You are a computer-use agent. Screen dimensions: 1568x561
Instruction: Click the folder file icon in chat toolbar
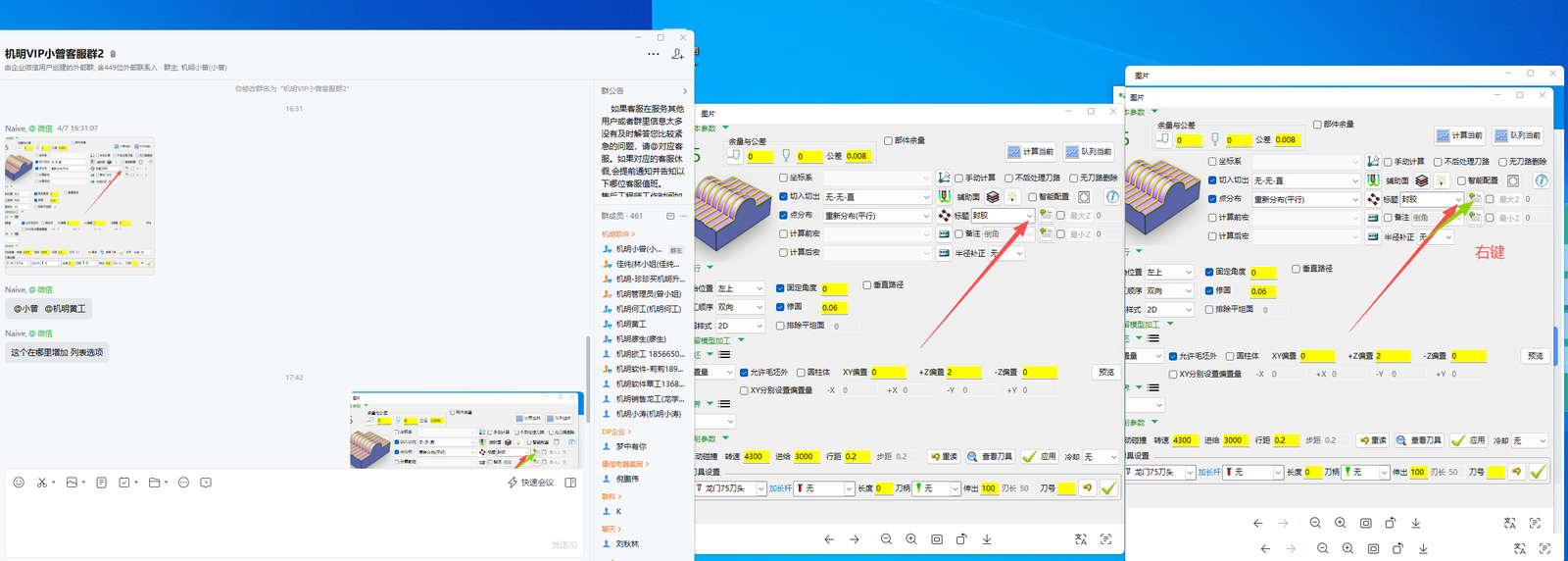click(x=154, y=483)
